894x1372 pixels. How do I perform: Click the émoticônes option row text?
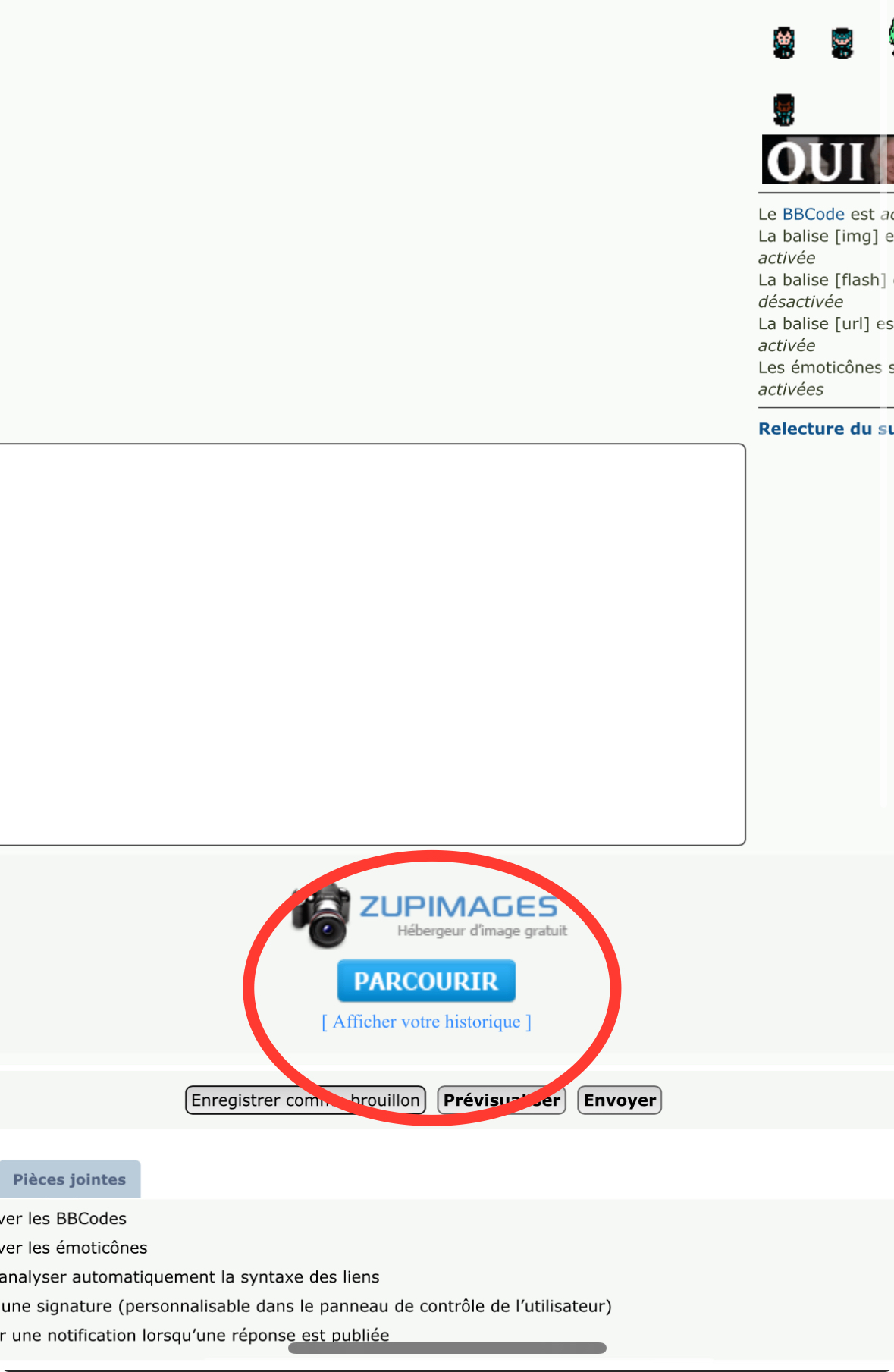coord(74,1248)
